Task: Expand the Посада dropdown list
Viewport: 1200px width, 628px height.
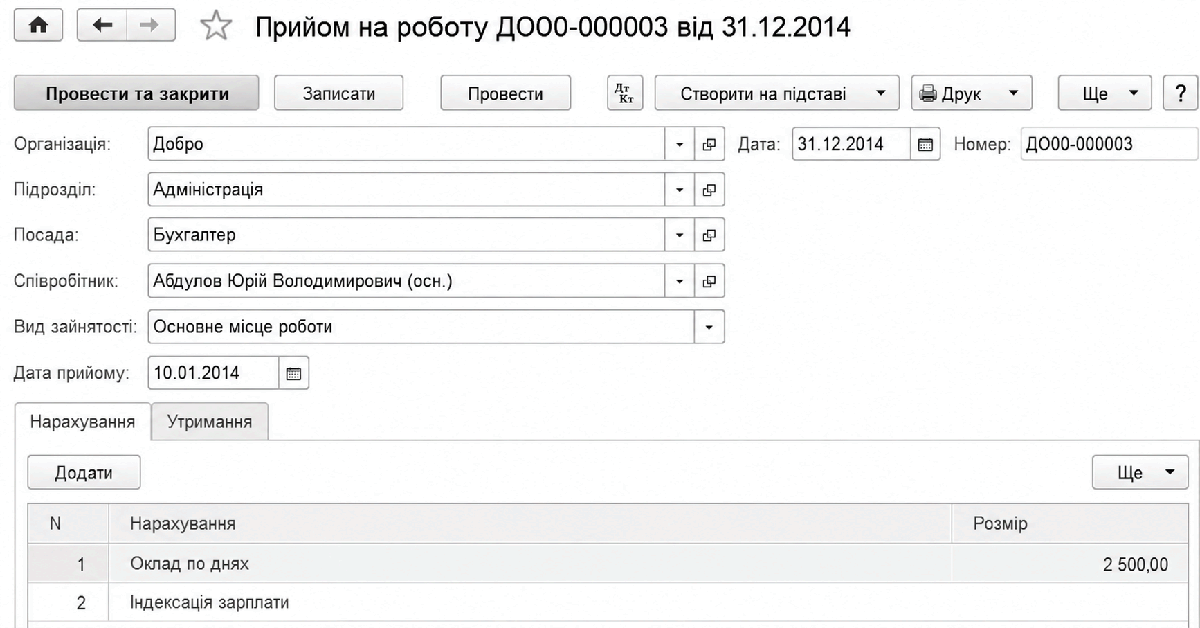Action: coord(681,235)
